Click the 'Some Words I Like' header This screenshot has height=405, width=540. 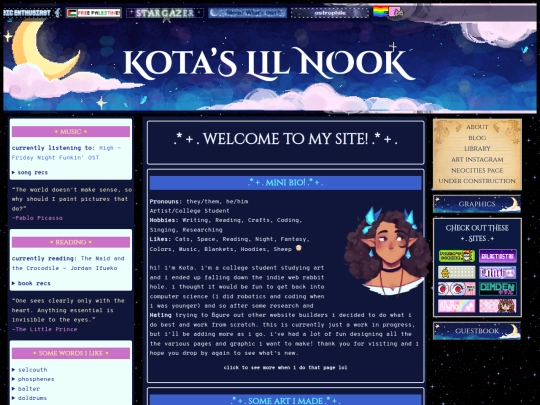click(71, 353)
